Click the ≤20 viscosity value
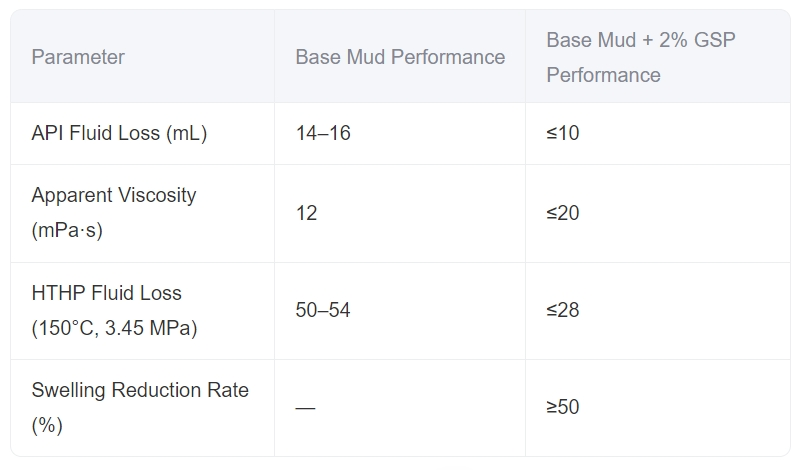 563,213
